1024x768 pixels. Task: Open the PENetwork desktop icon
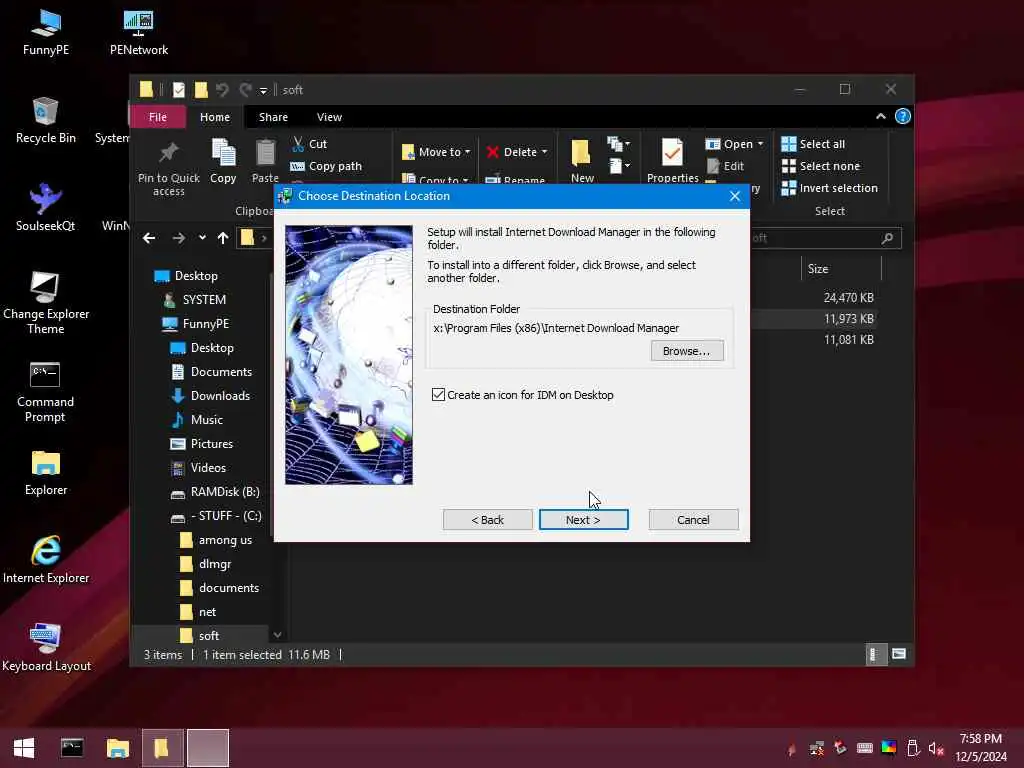point(138,33)
